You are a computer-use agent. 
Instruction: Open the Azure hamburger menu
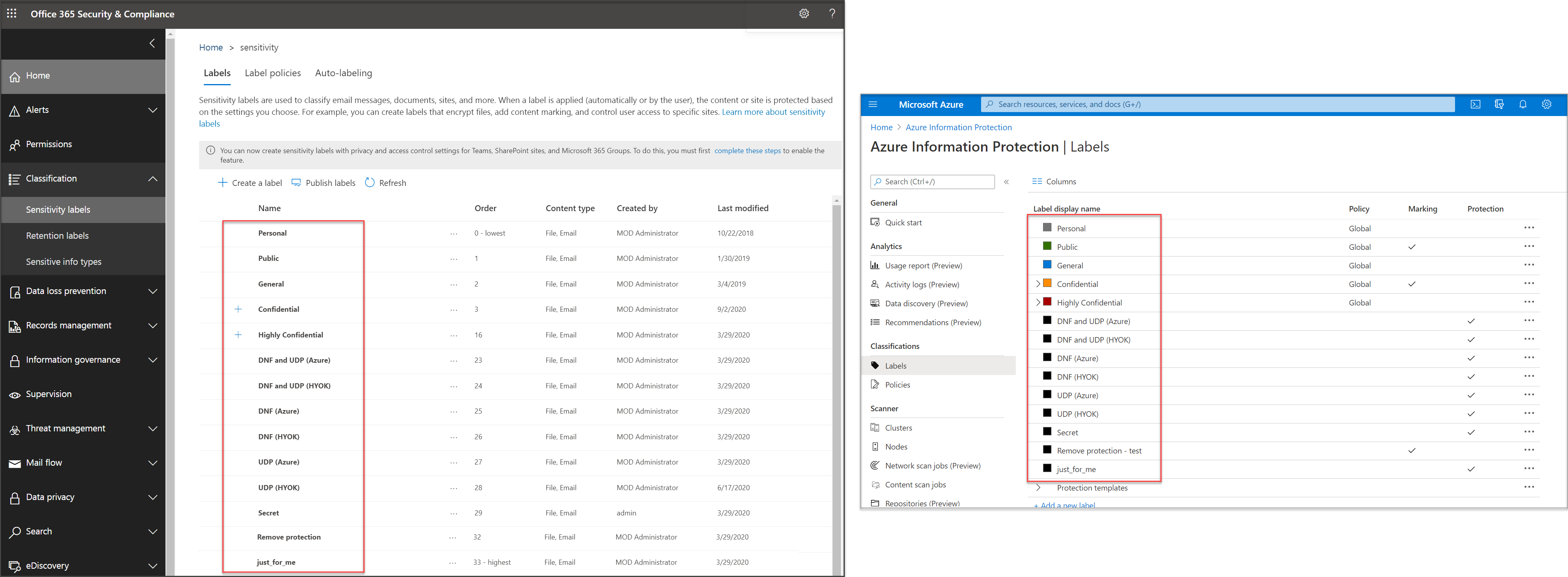(873, 105)
